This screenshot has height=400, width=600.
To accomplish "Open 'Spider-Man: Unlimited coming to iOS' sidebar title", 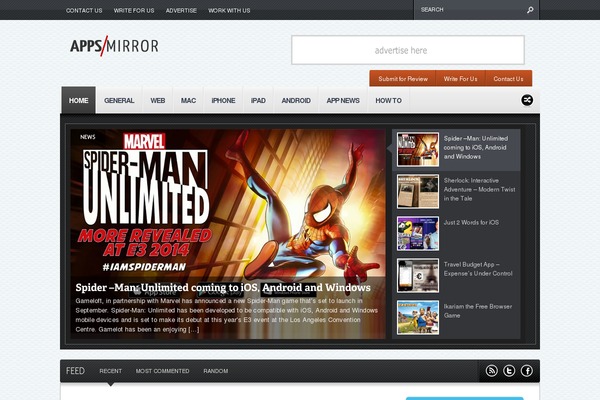I will (476, 147).
